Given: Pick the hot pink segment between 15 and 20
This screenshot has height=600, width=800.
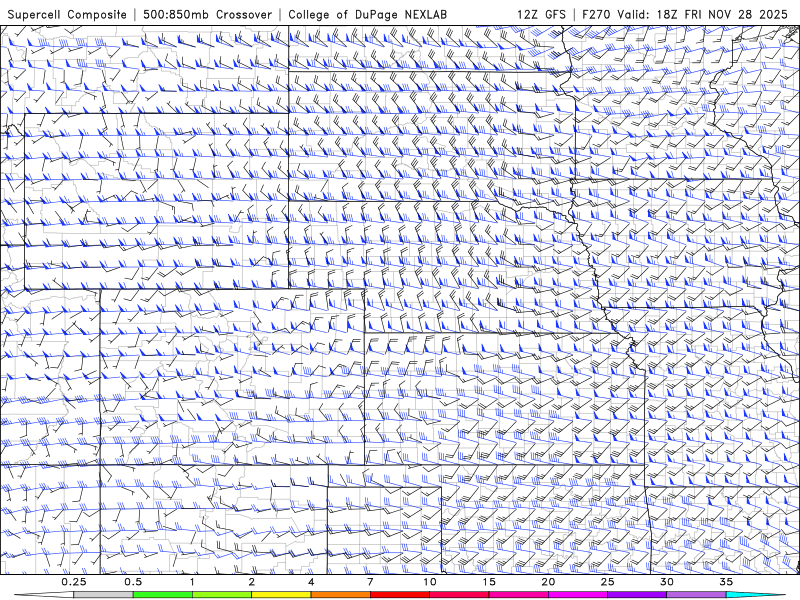Looking at the screenshot, I should pos(518,595).
